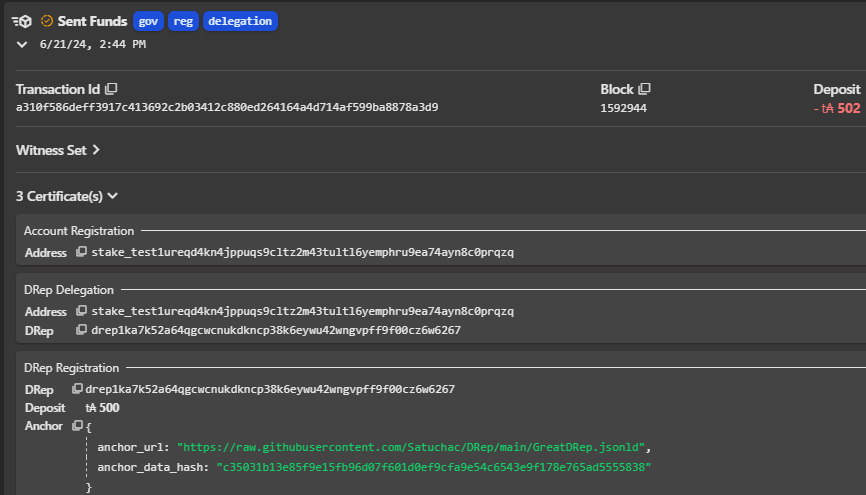Click the anchor_data_hash value c35031b13e
Image resolution: width=866 pixels, height=495 pixels.
pos(434,467)
